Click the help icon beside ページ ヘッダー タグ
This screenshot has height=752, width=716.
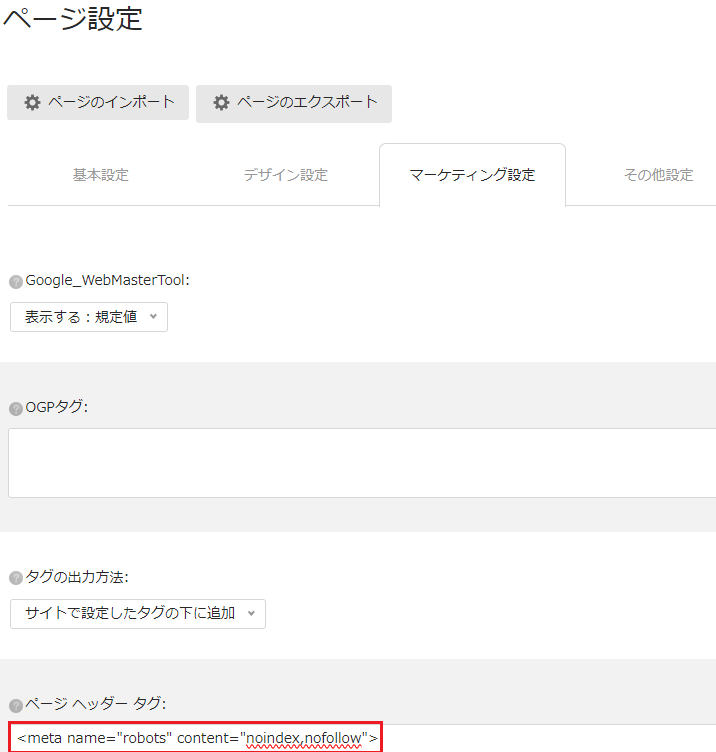click(x=16, y=705)
